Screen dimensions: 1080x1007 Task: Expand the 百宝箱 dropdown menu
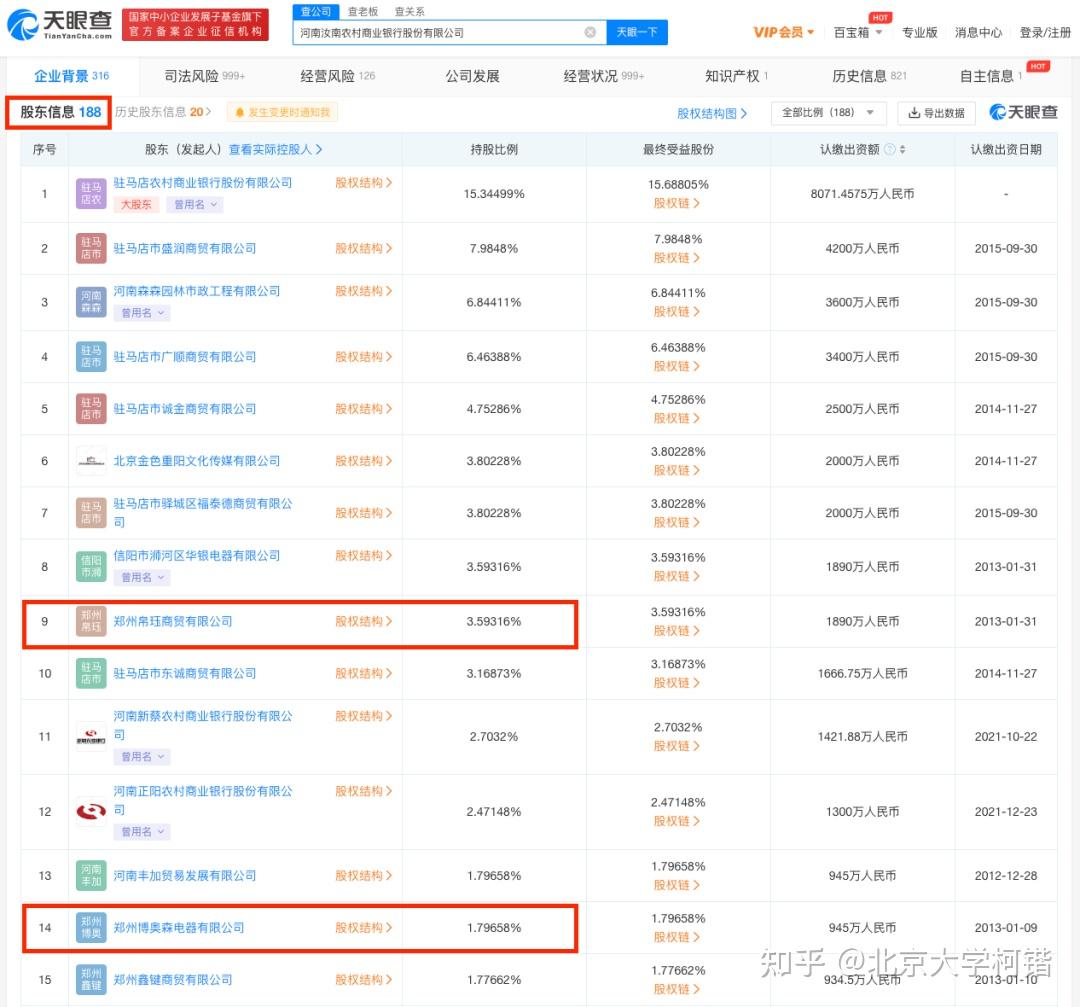click(x=879, y=32)
